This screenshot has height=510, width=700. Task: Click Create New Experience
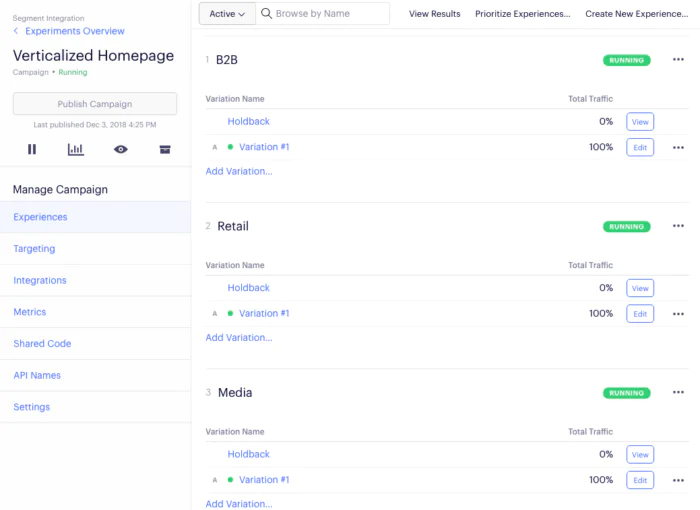tap(636, 14)
